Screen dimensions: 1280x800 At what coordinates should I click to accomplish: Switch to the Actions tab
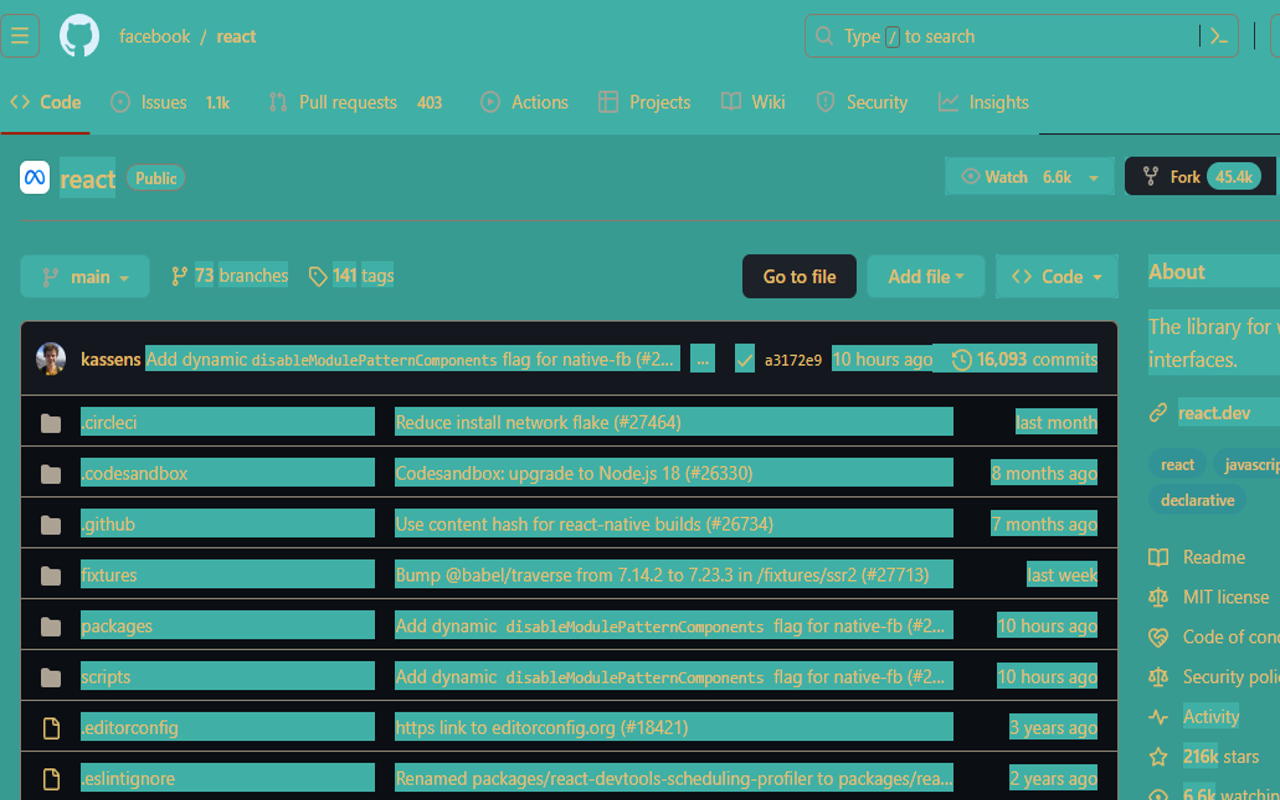pos(524,102)
